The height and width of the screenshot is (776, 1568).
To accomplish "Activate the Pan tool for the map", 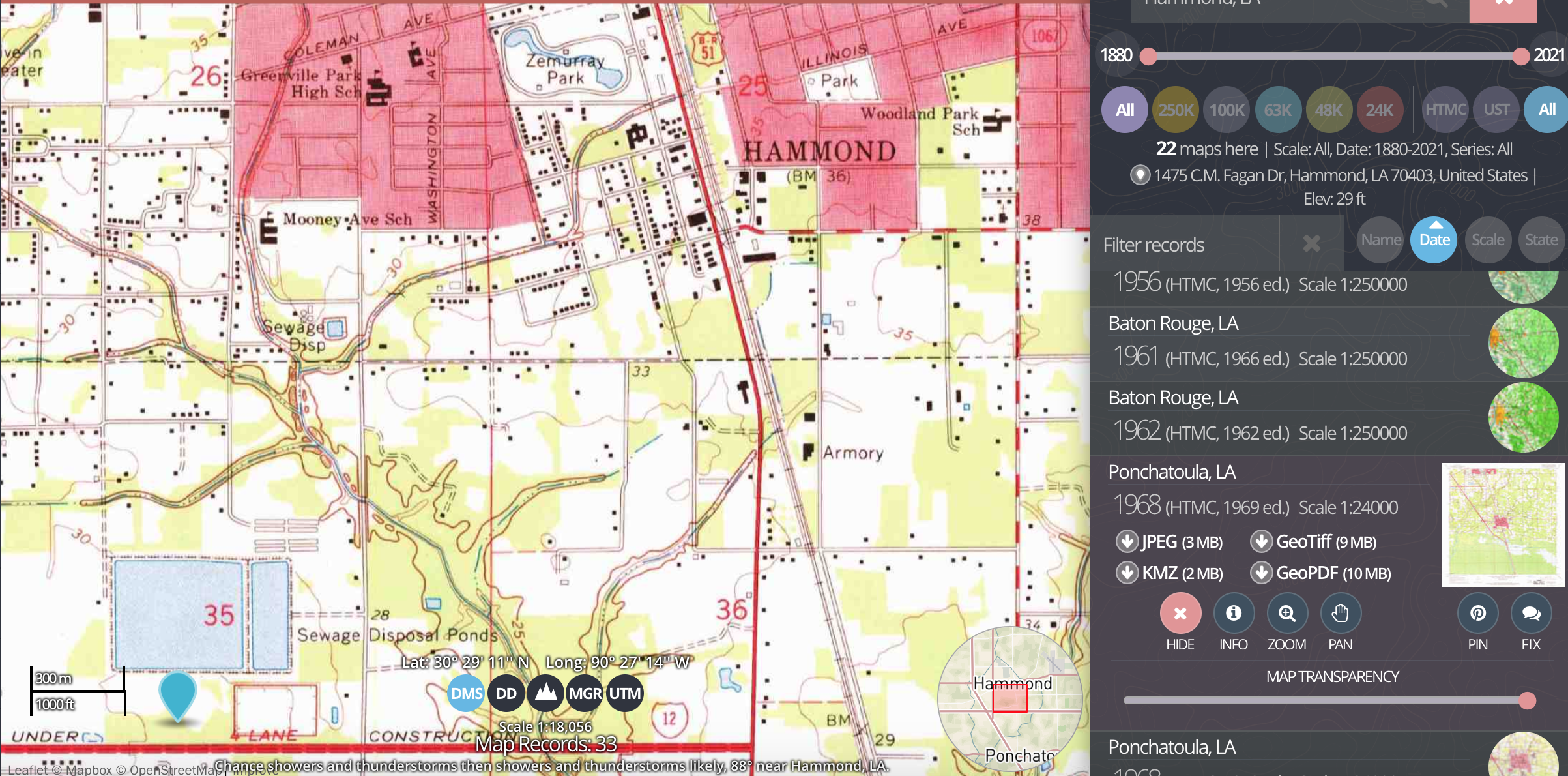I will pos(1341,613).
